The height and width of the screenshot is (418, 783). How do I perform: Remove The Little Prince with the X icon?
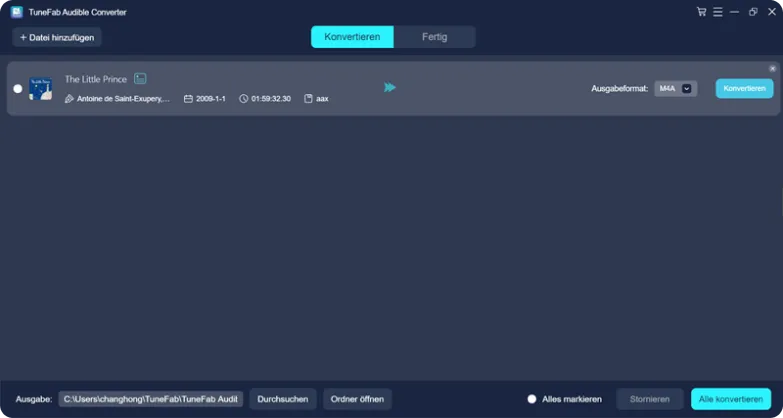point(772,68)
